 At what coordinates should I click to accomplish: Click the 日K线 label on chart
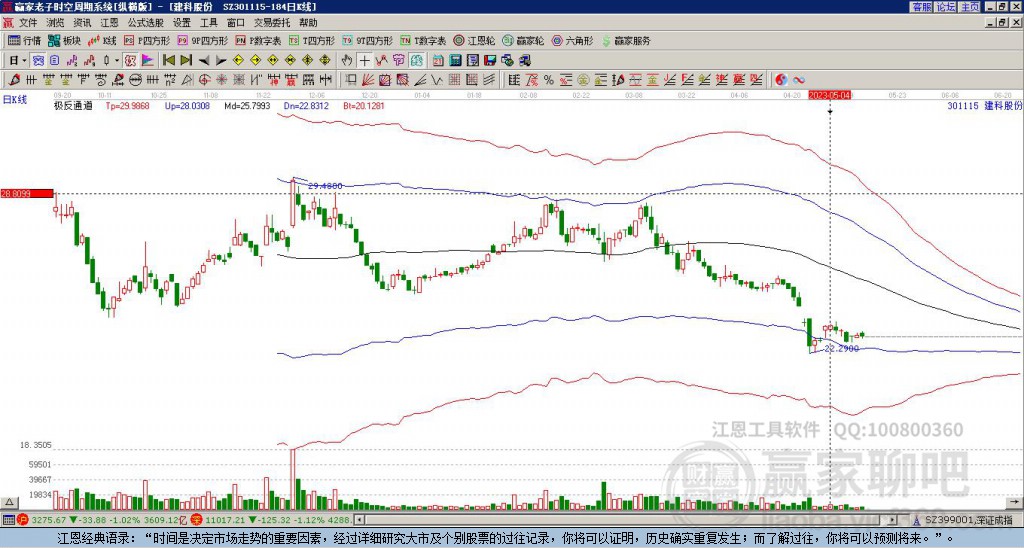click(x=14, y=100)
